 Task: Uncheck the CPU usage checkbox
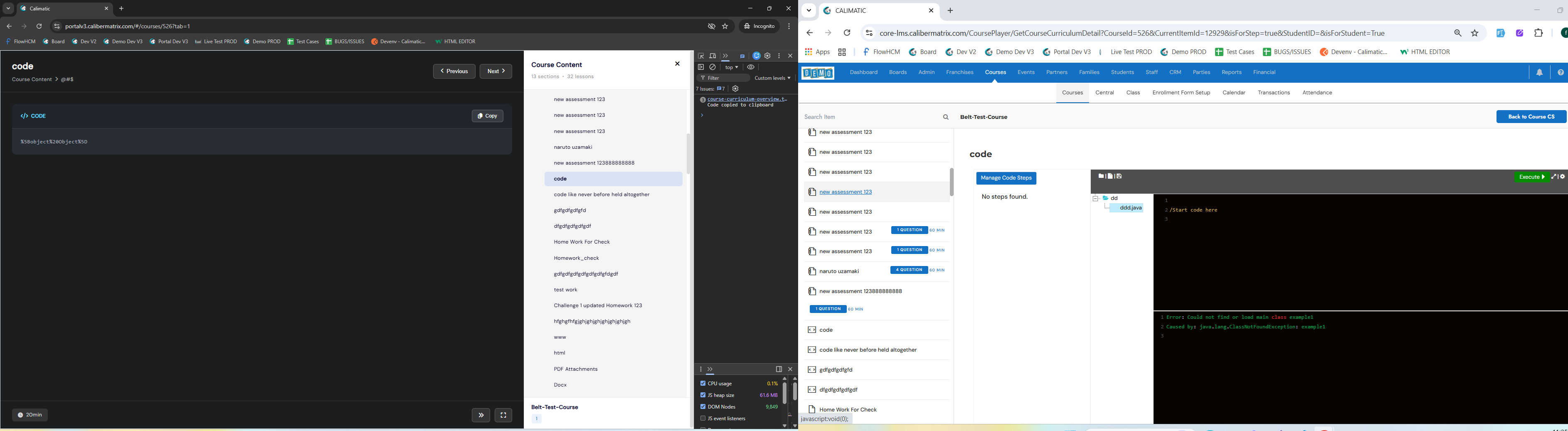click(703, 384)
